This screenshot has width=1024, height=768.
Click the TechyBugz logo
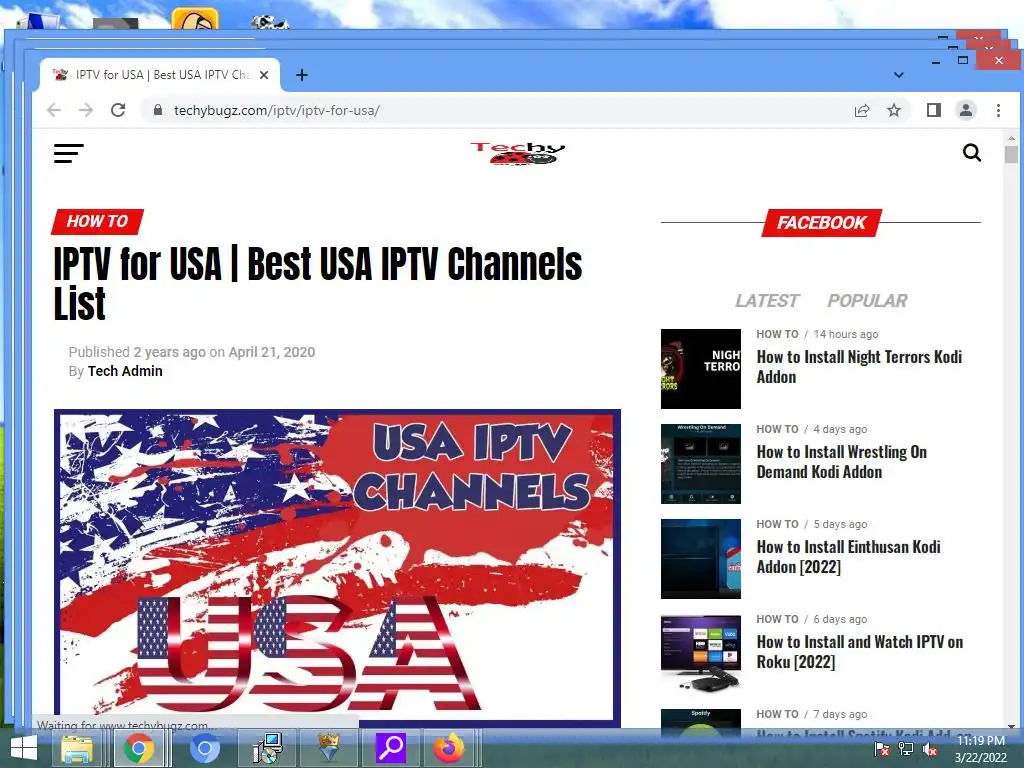518,153
